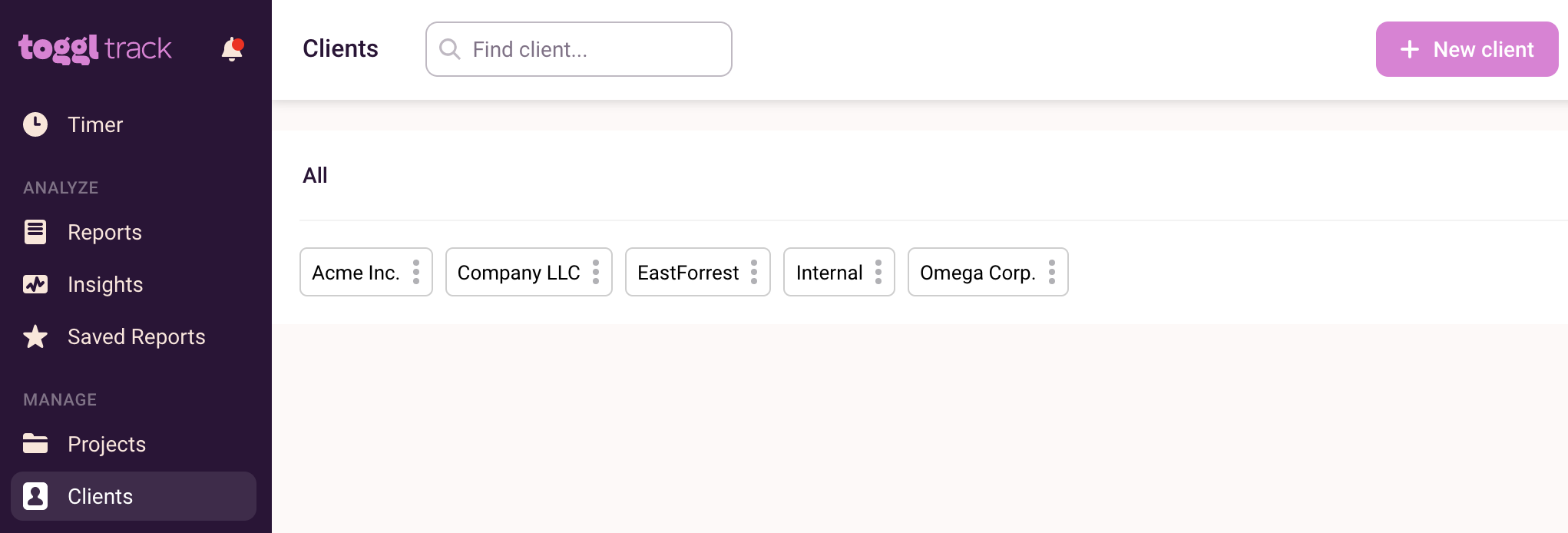Click the notification bell icon
1568x533 pixels.
pyautogui.click(x=232, y=49)
